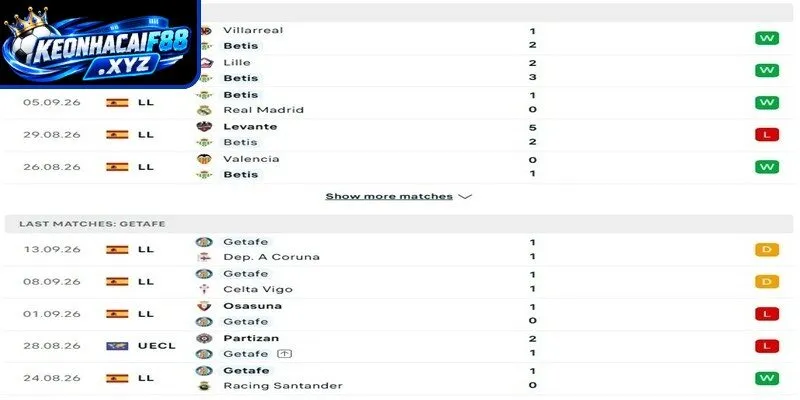Click the chevron beside Show more matches
Screen dimensions: 800x400
click(x=465, y=196)
